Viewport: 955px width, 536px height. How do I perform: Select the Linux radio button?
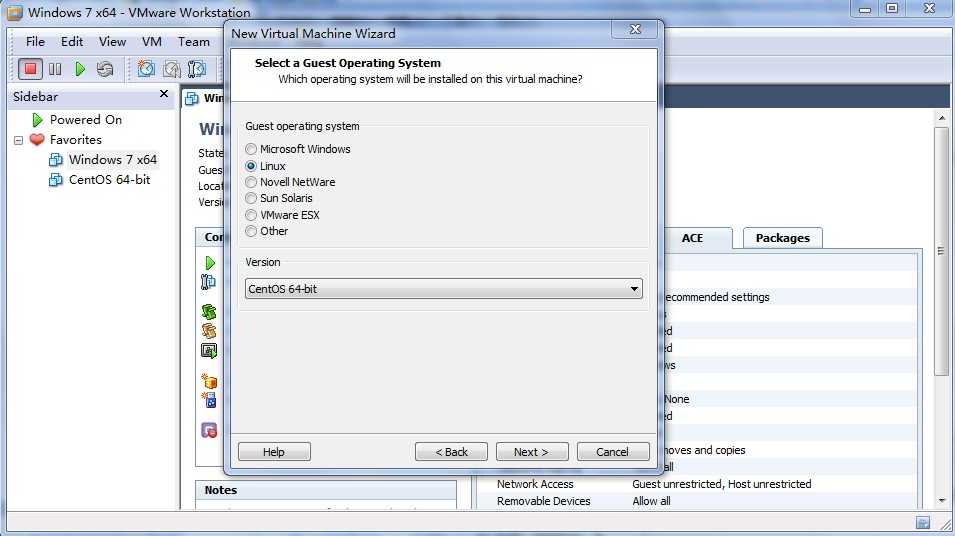(x=251, y=166)
